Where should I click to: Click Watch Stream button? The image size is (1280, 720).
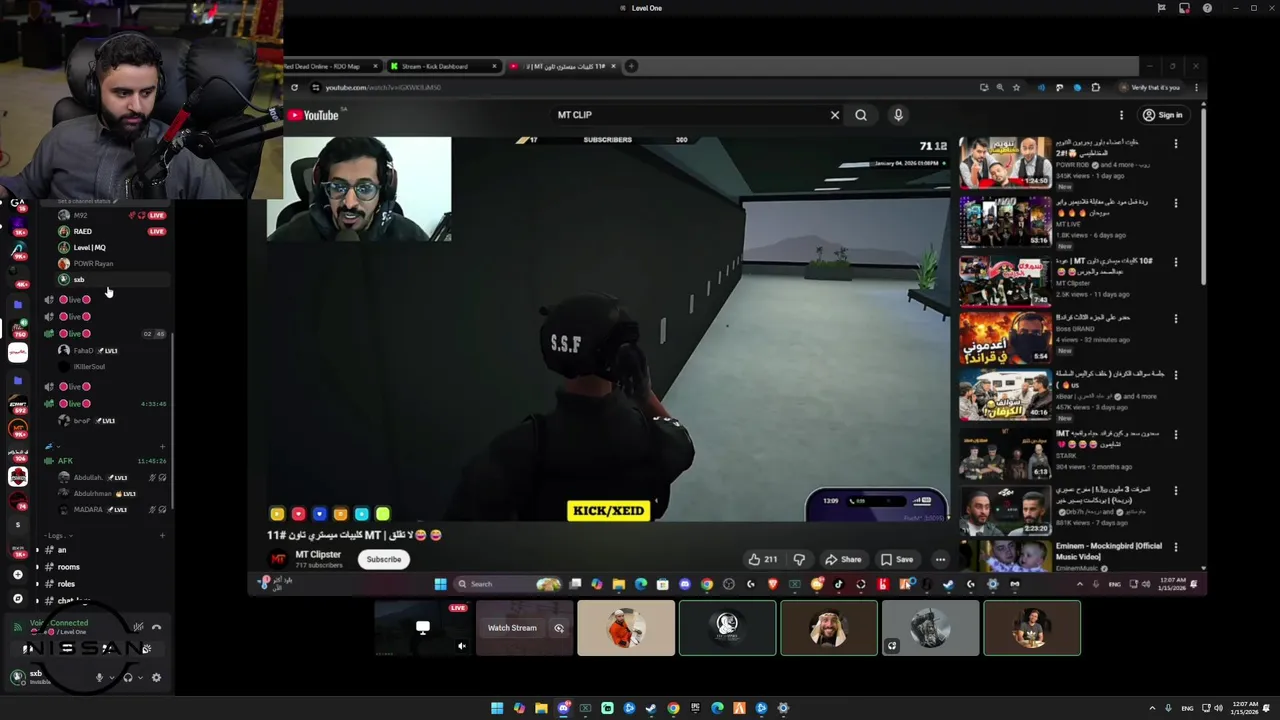(x=512, y=628)
